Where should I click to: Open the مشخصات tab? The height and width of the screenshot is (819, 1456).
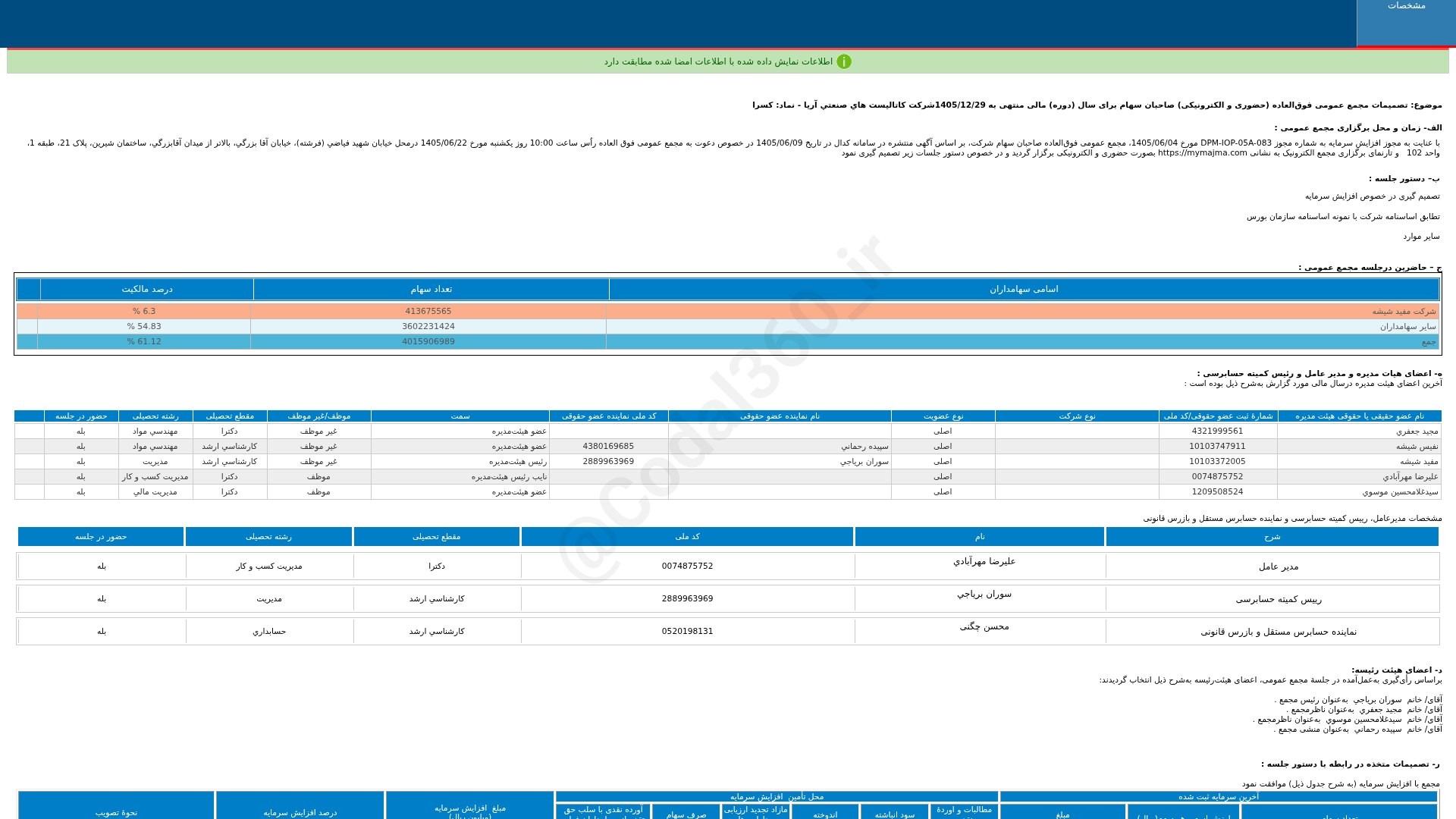[1406, 23]
